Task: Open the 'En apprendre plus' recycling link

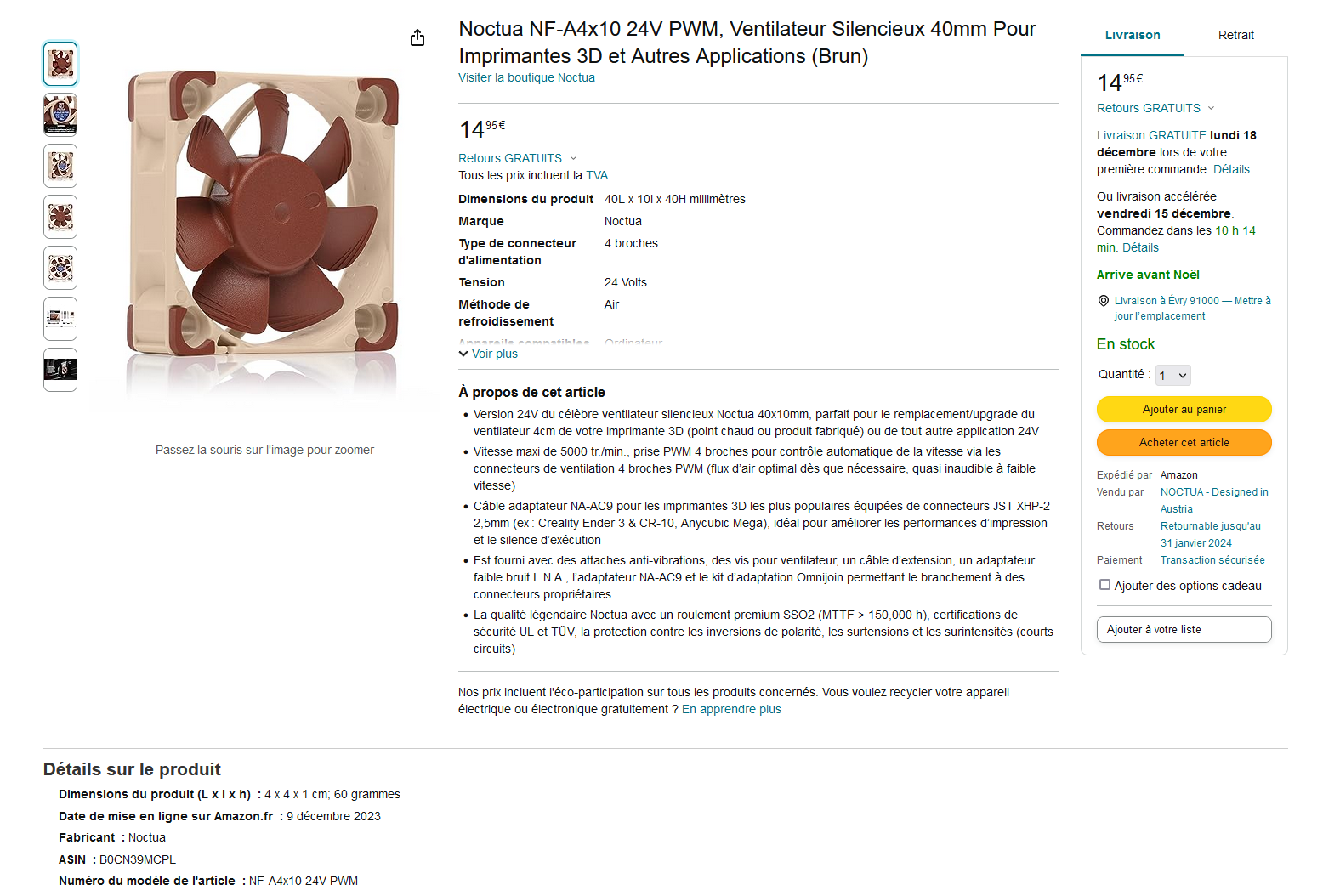Action: [x=731, y=709]
